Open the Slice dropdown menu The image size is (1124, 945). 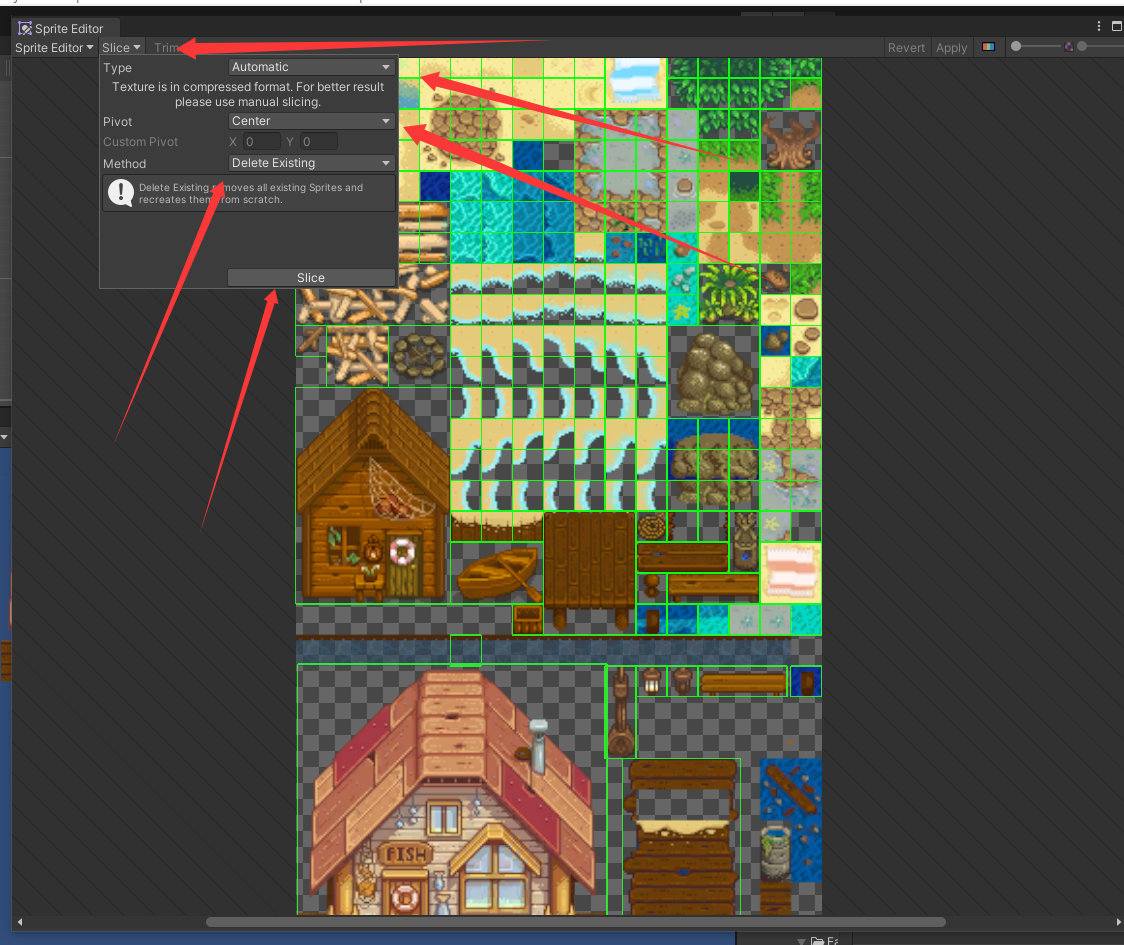pyautogui.click(x=121, y=47)
